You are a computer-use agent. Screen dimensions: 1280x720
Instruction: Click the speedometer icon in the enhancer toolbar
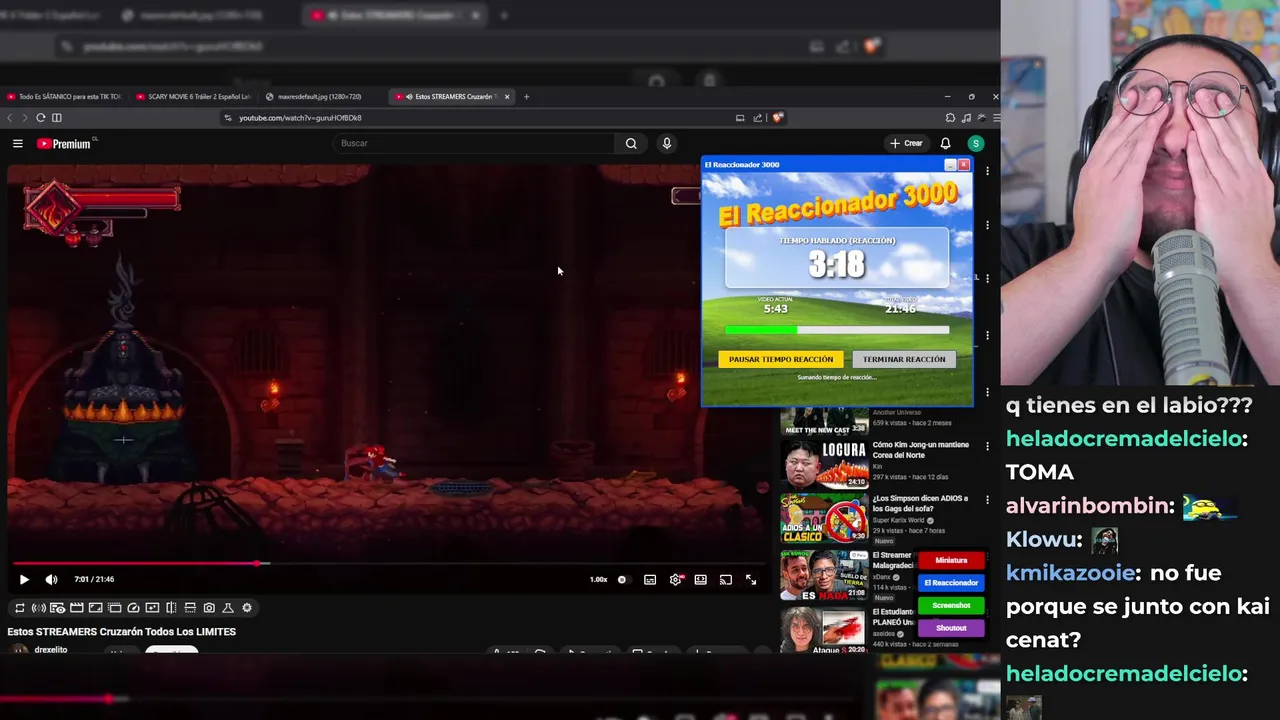[133, 608]
